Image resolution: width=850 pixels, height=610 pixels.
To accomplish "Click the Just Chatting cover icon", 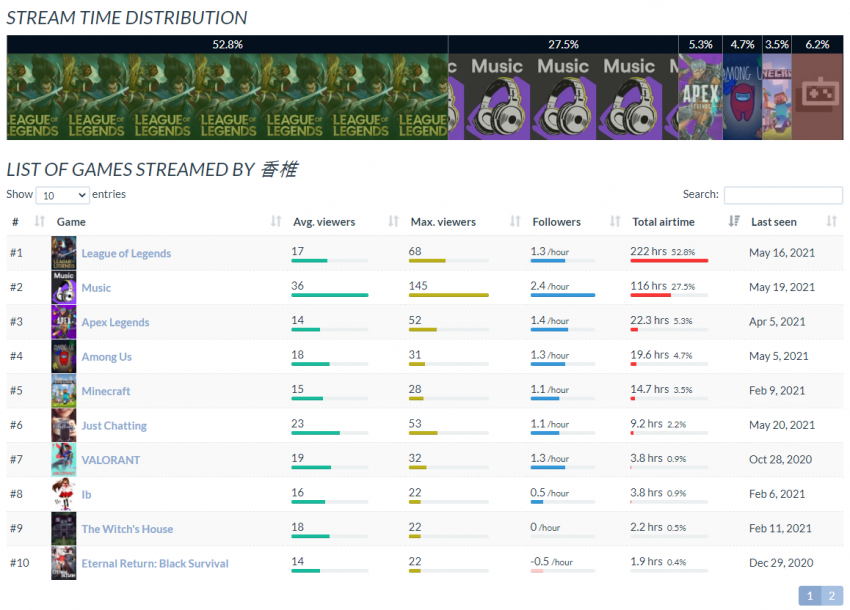I will click(x=63, y=425).
